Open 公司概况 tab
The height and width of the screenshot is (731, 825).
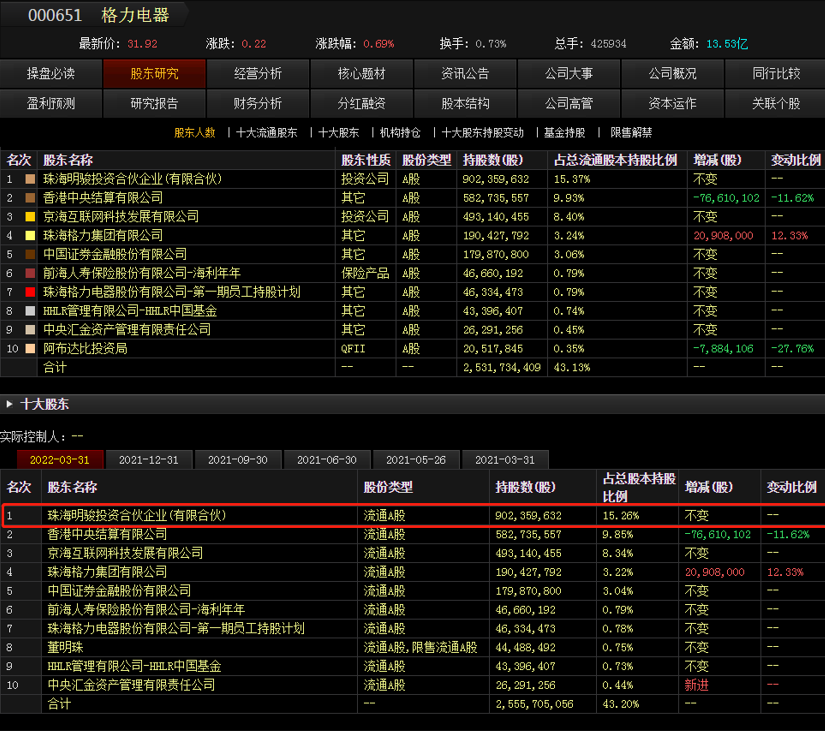(x=672, y=73)
